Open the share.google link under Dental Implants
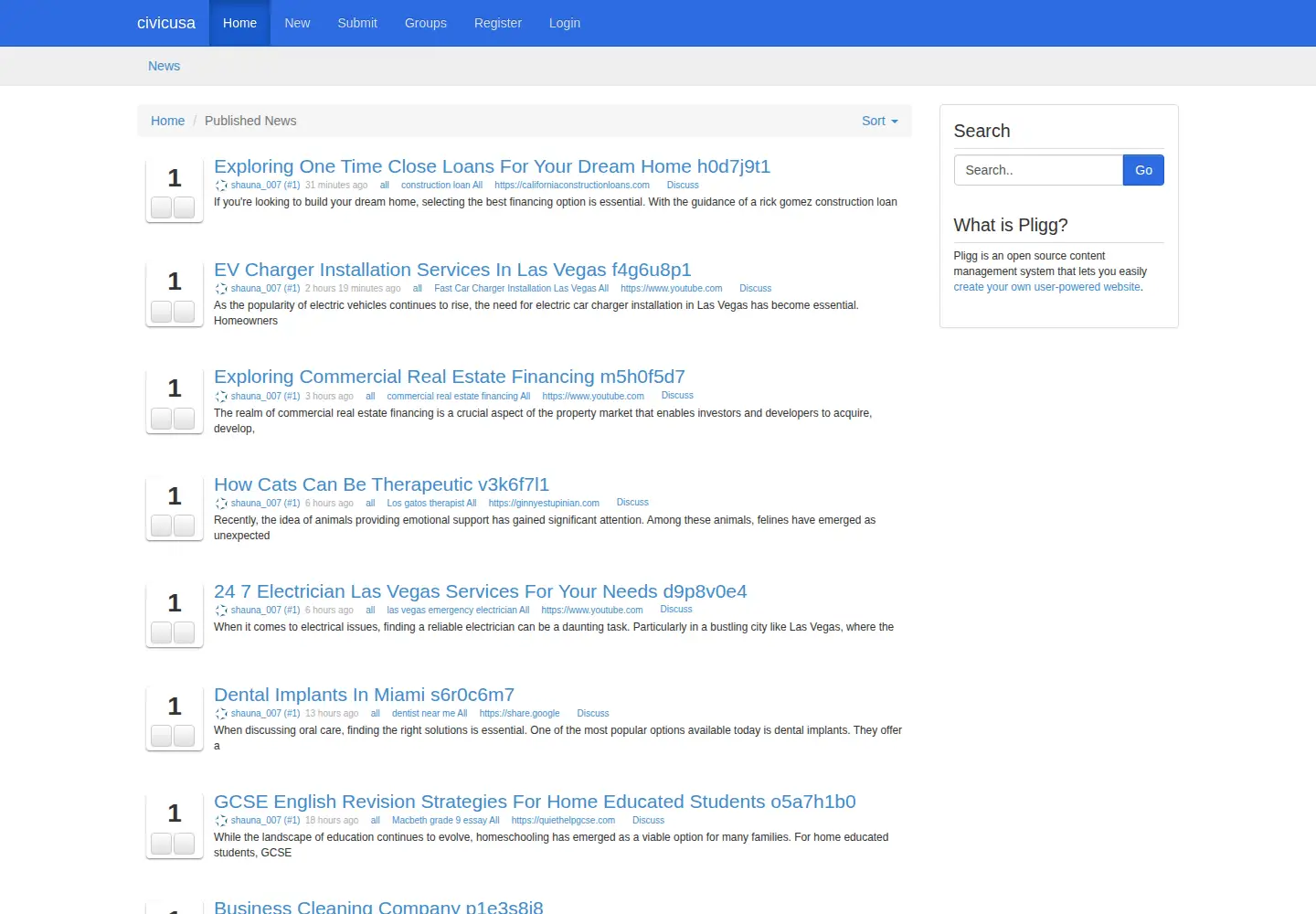 point(519,714)
